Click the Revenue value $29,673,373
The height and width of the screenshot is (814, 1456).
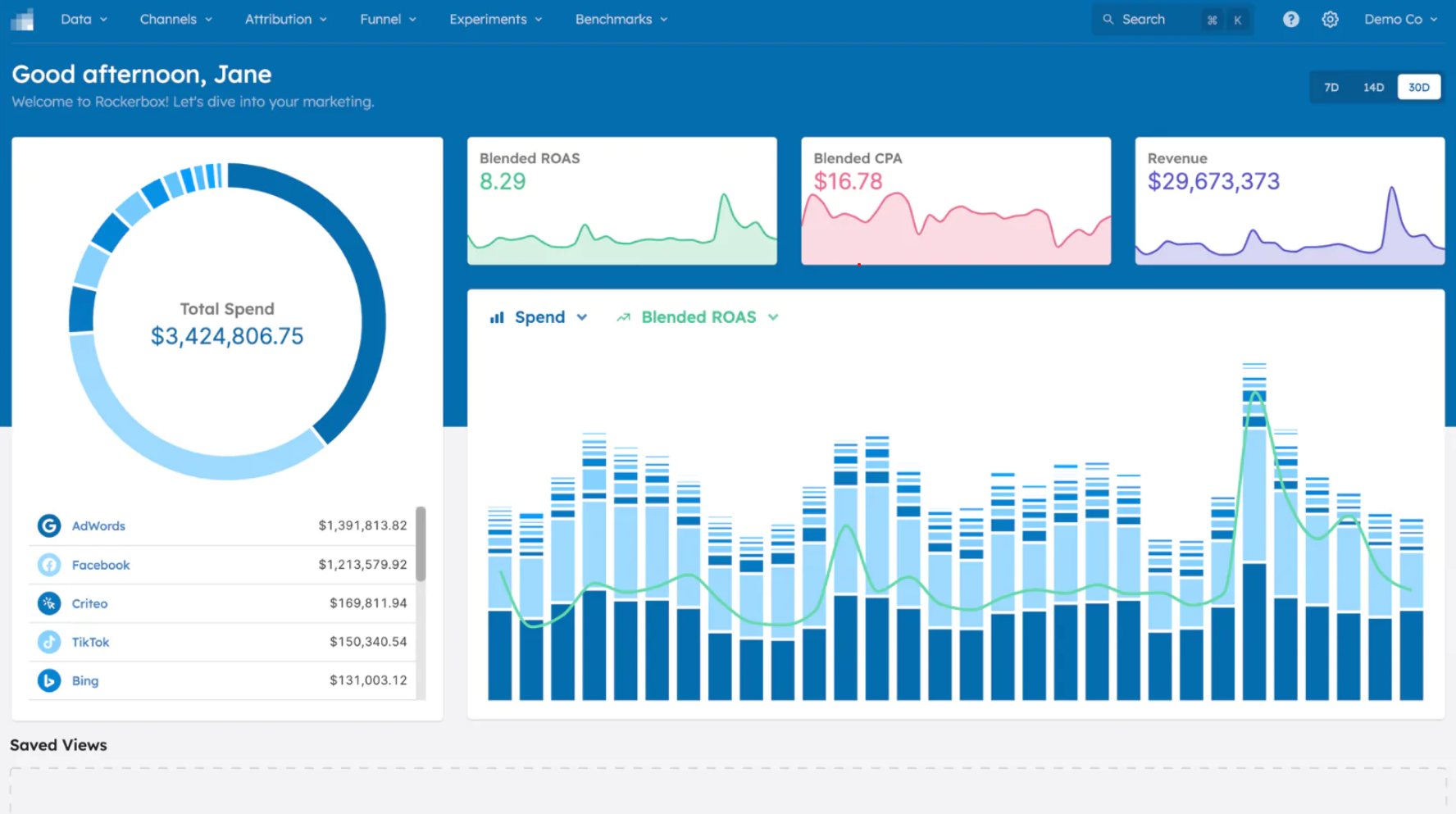1213,181
